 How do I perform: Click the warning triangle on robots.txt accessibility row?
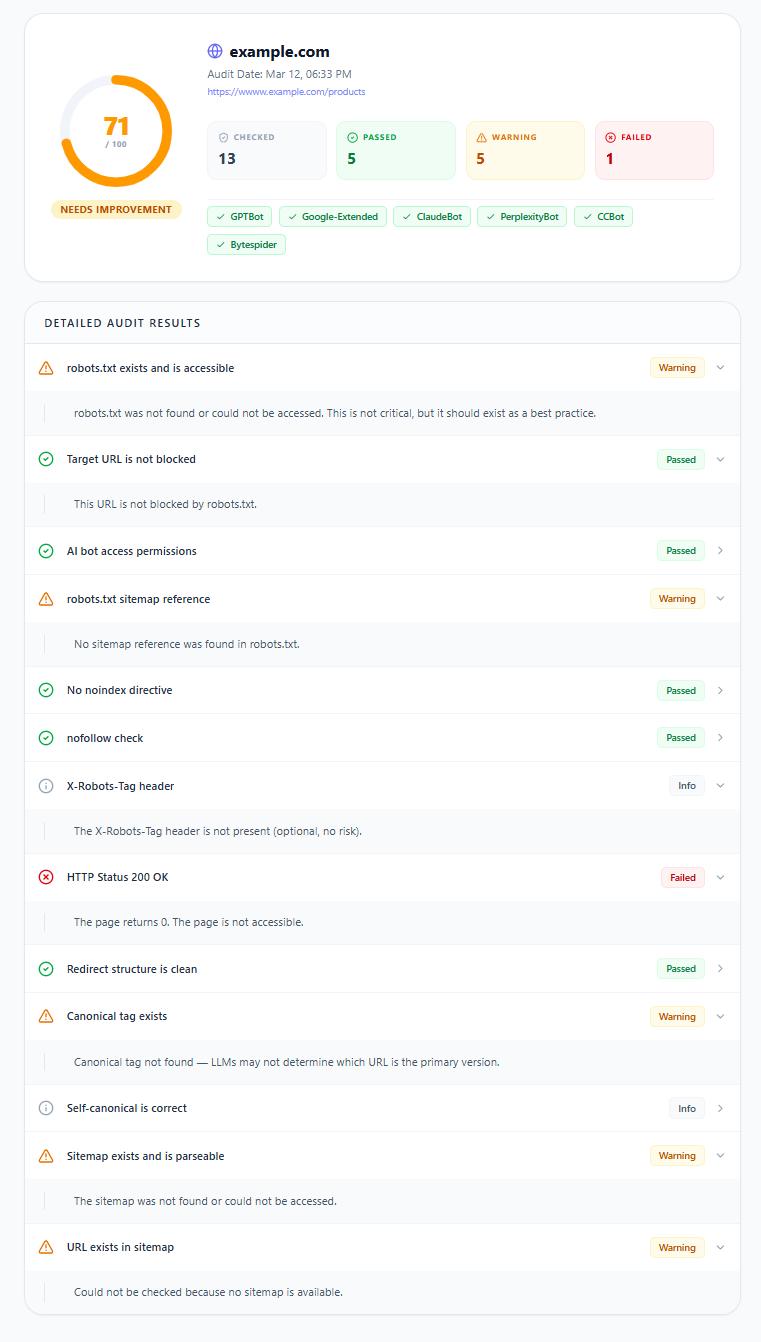[x=46, y=367]
